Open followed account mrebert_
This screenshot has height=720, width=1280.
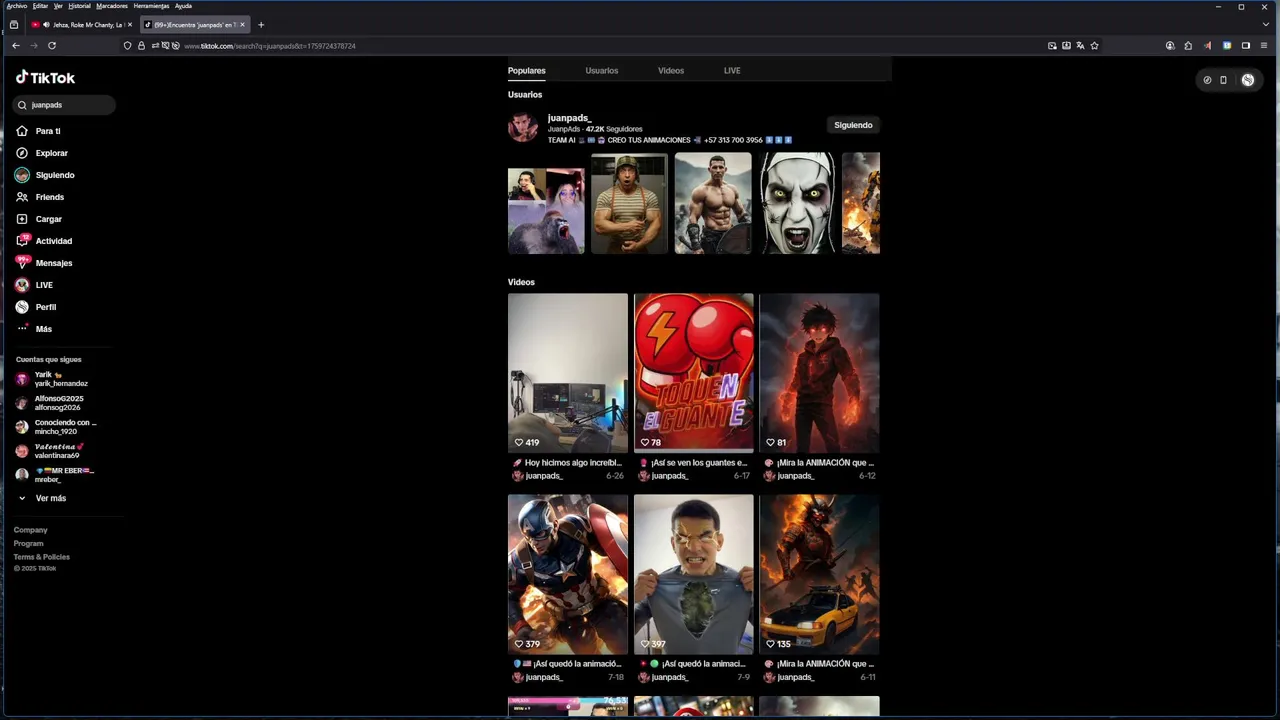(62, 475)
